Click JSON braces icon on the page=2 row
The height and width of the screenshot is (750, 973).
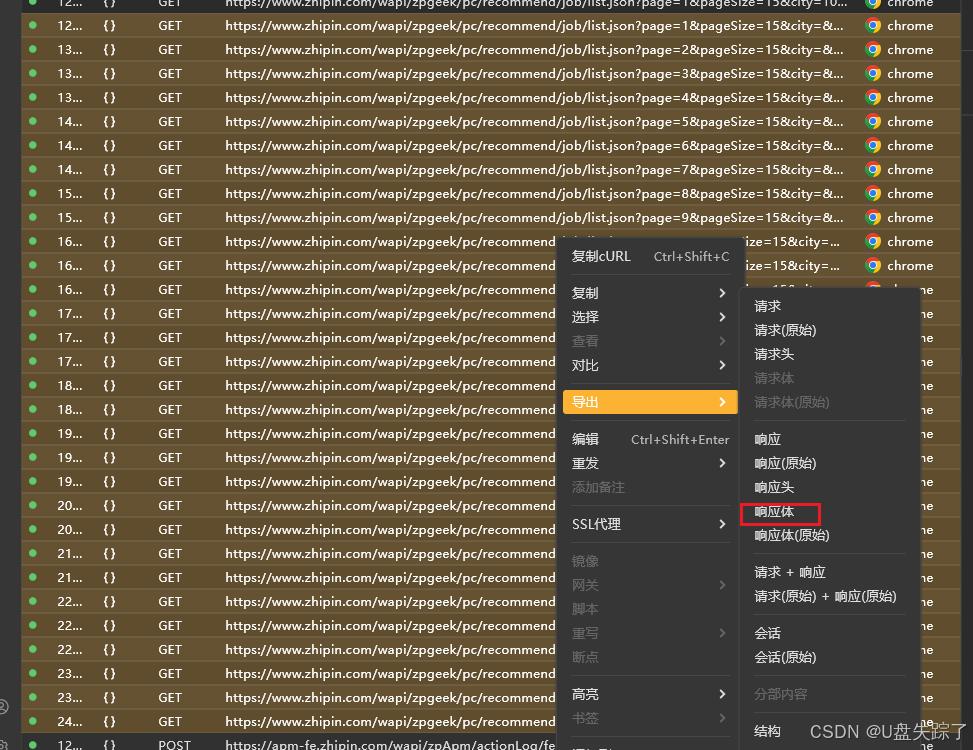109,50
